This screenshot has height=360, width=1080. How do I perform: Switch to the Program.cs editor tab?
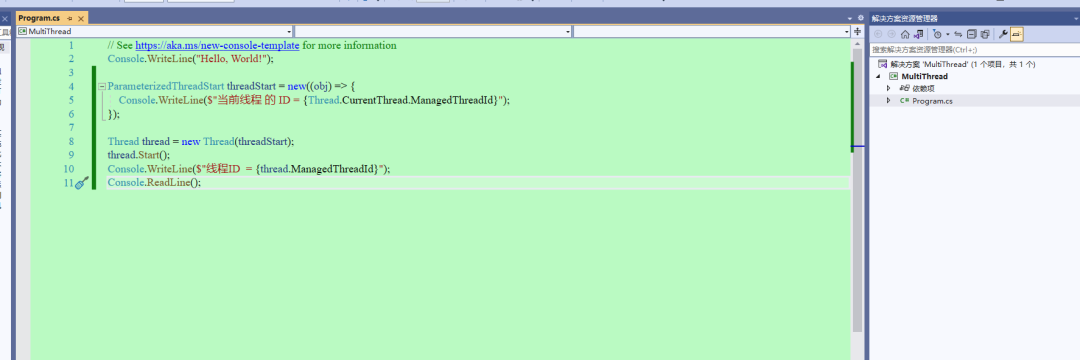(39, 18)
